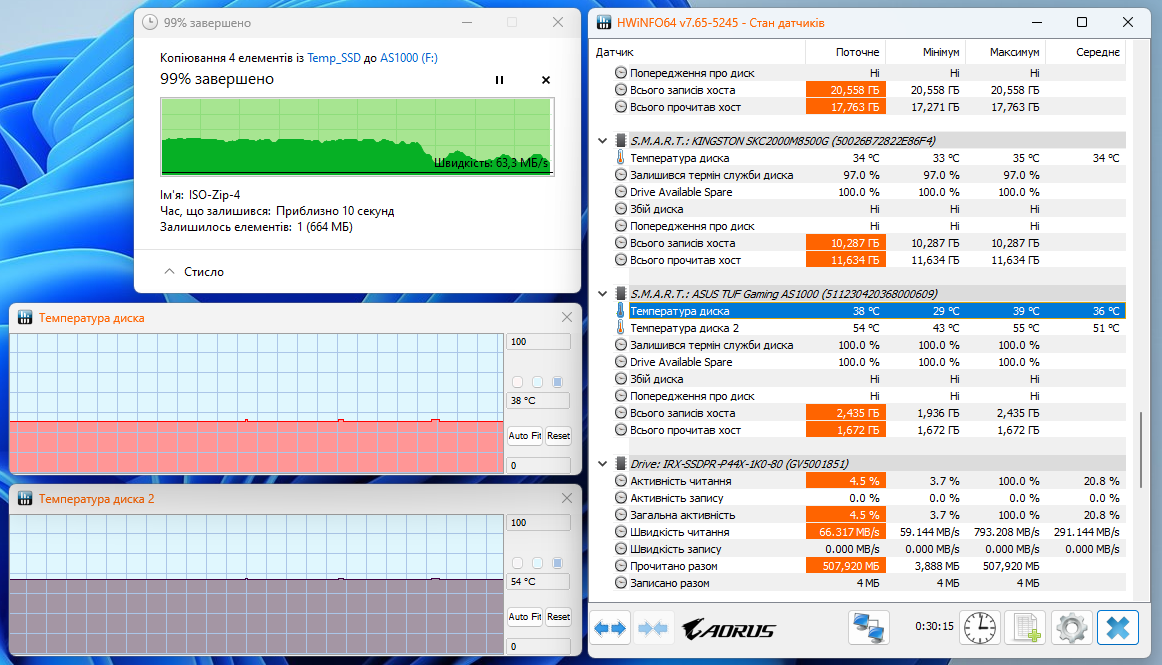Click the 66.317 MB/s read speed value
This screenshot has width=1162, height=665.
coord(846,532)
